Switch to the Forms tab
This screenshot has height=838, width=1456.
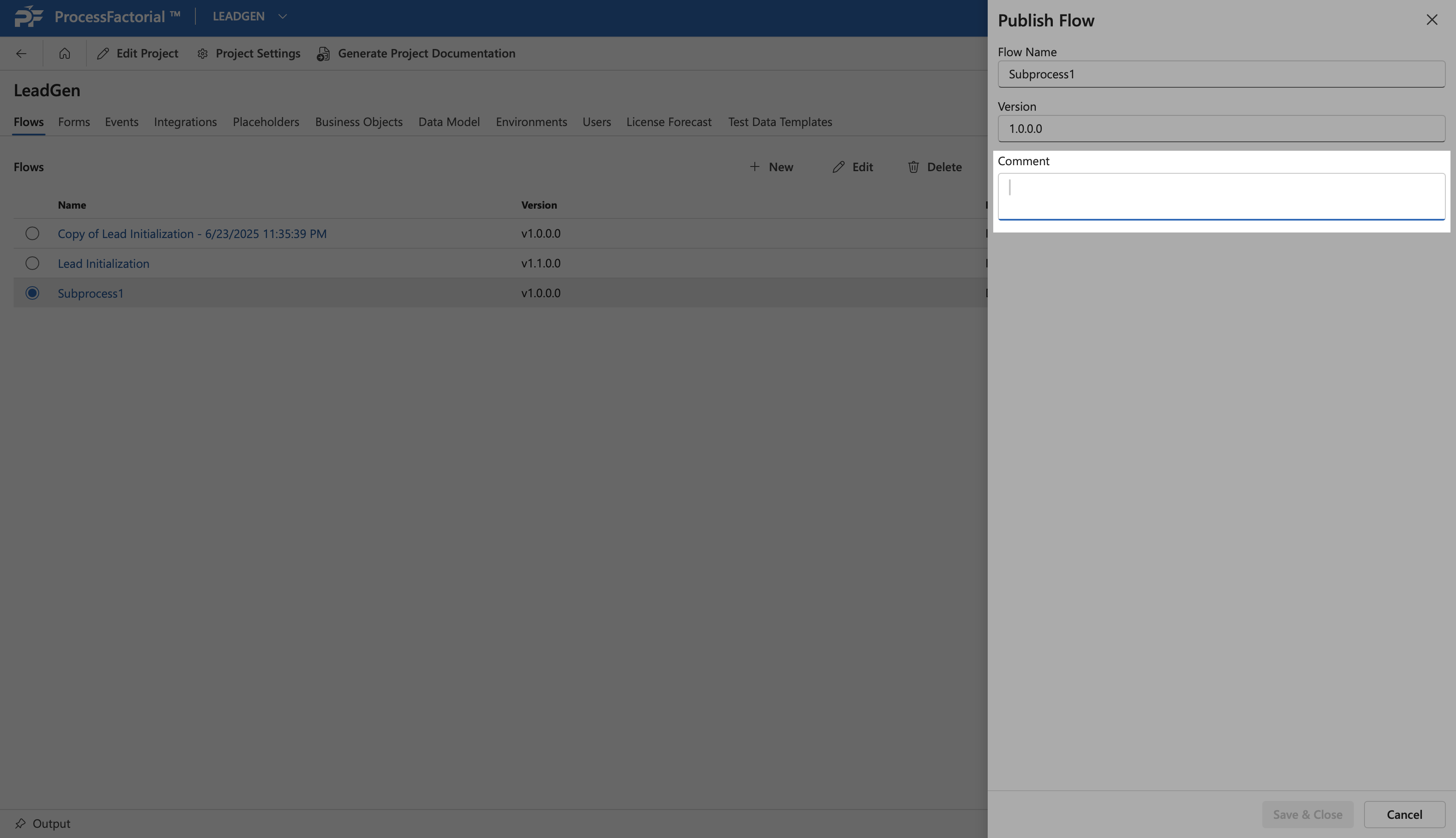(74, 122)
